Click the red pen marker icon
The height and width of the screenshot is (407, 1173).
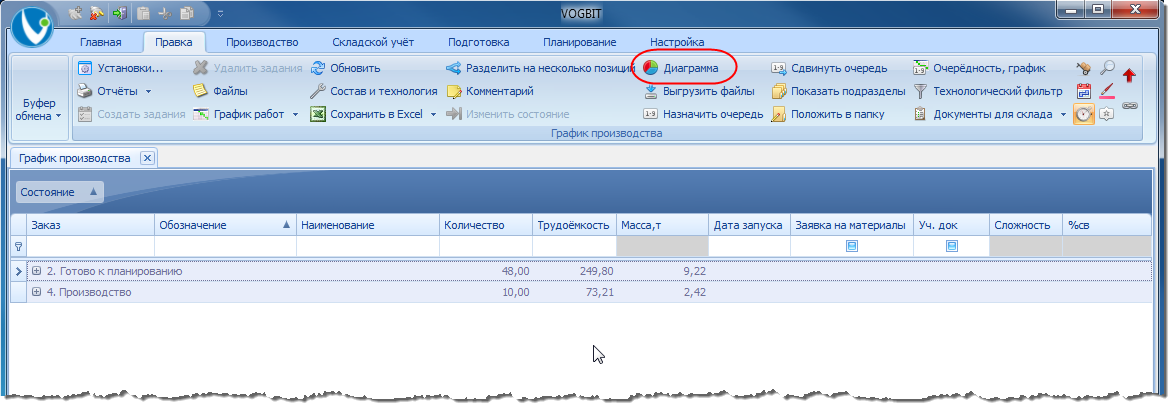pyautogui.click(x=1107, y=91)
